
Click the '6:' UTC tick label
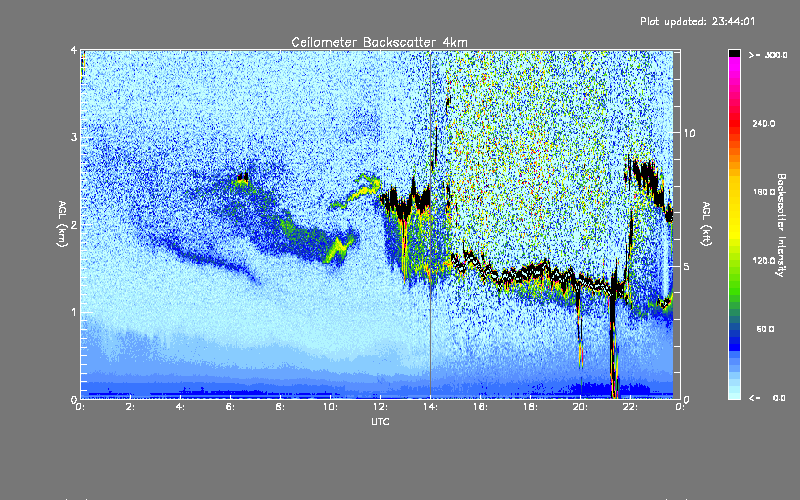231,407
